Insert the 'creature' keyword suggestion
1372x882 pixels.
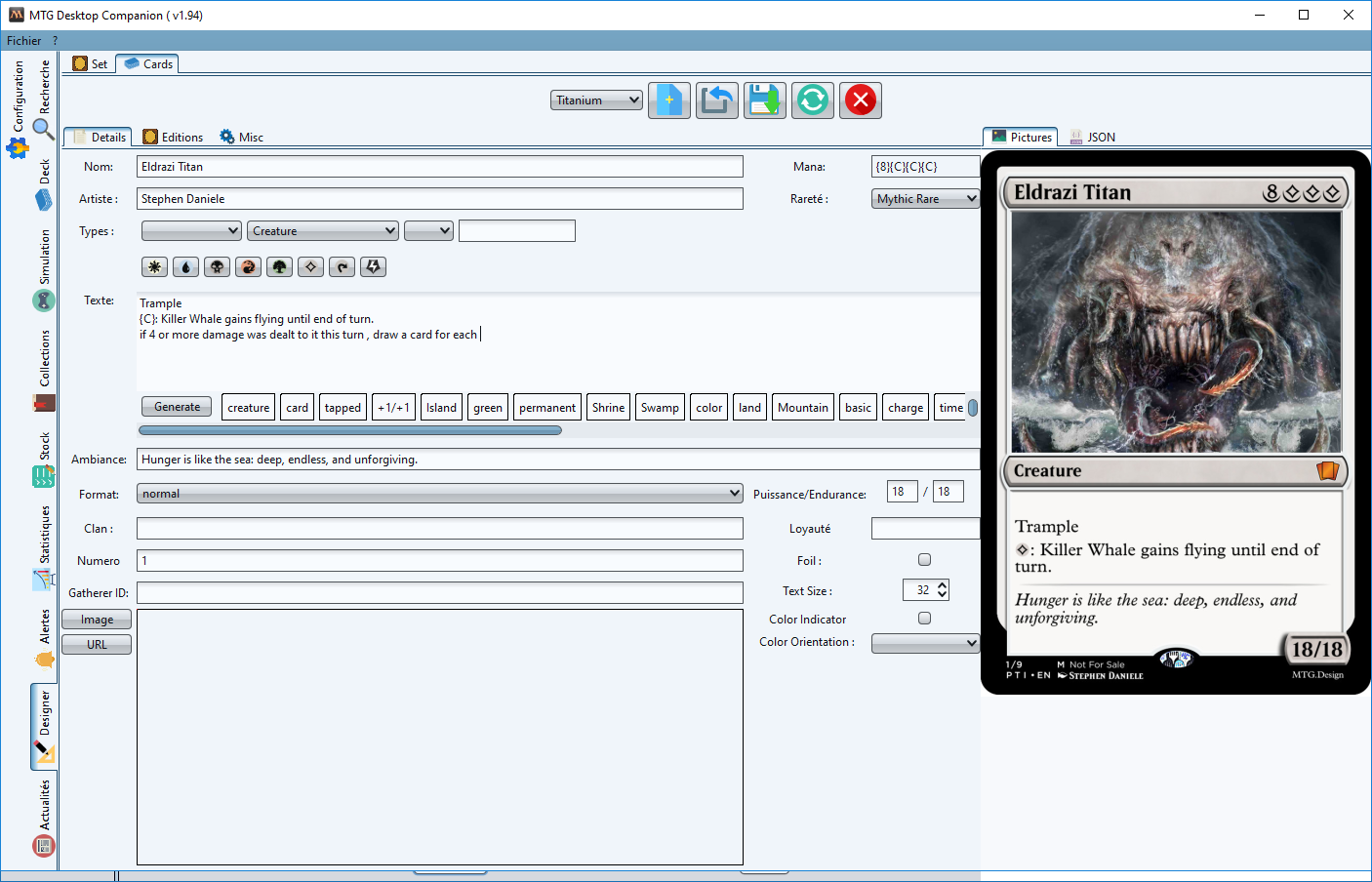pos(249,408)
